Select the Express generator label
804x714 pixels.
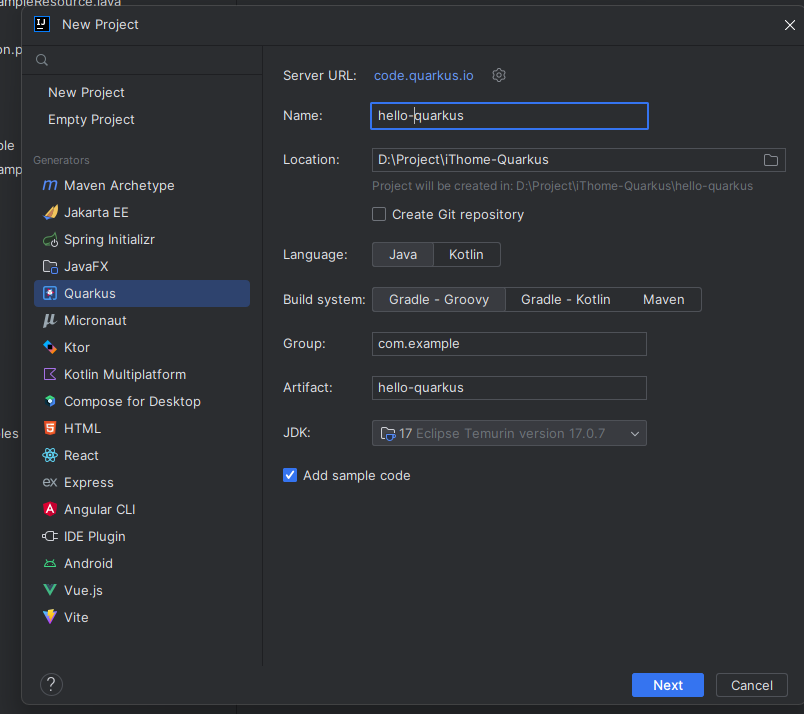coord(89,483)
